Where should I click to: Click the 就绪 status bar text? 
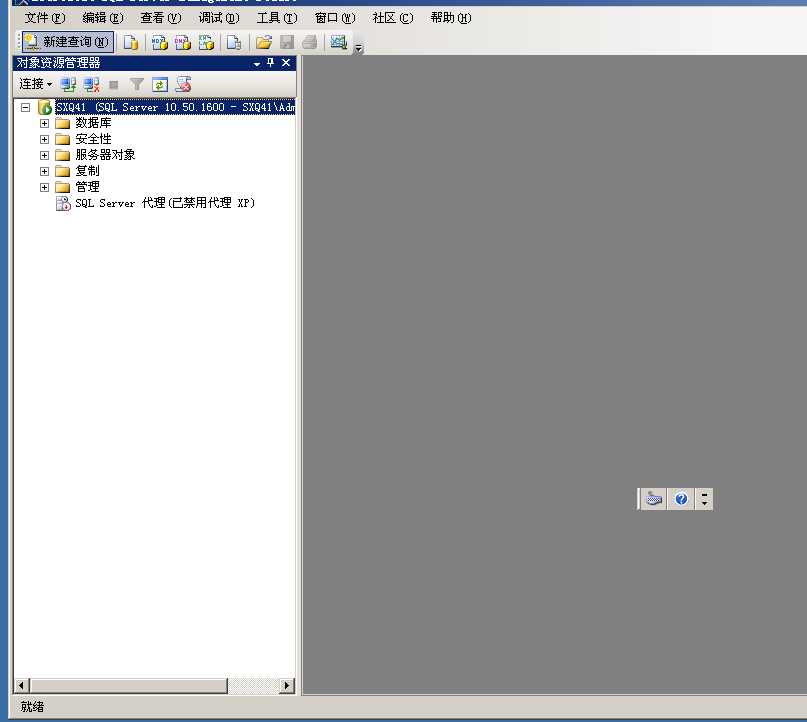point(32,707)
